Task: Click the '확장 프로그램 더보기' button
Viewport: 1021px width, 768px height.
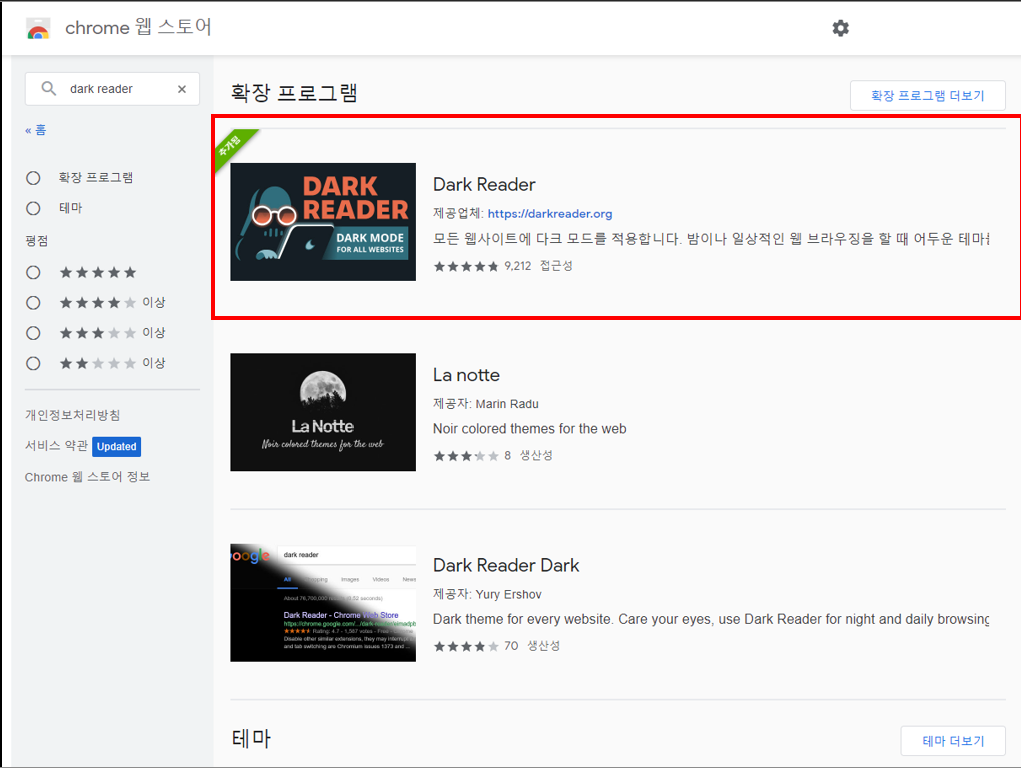Action: 927,96
